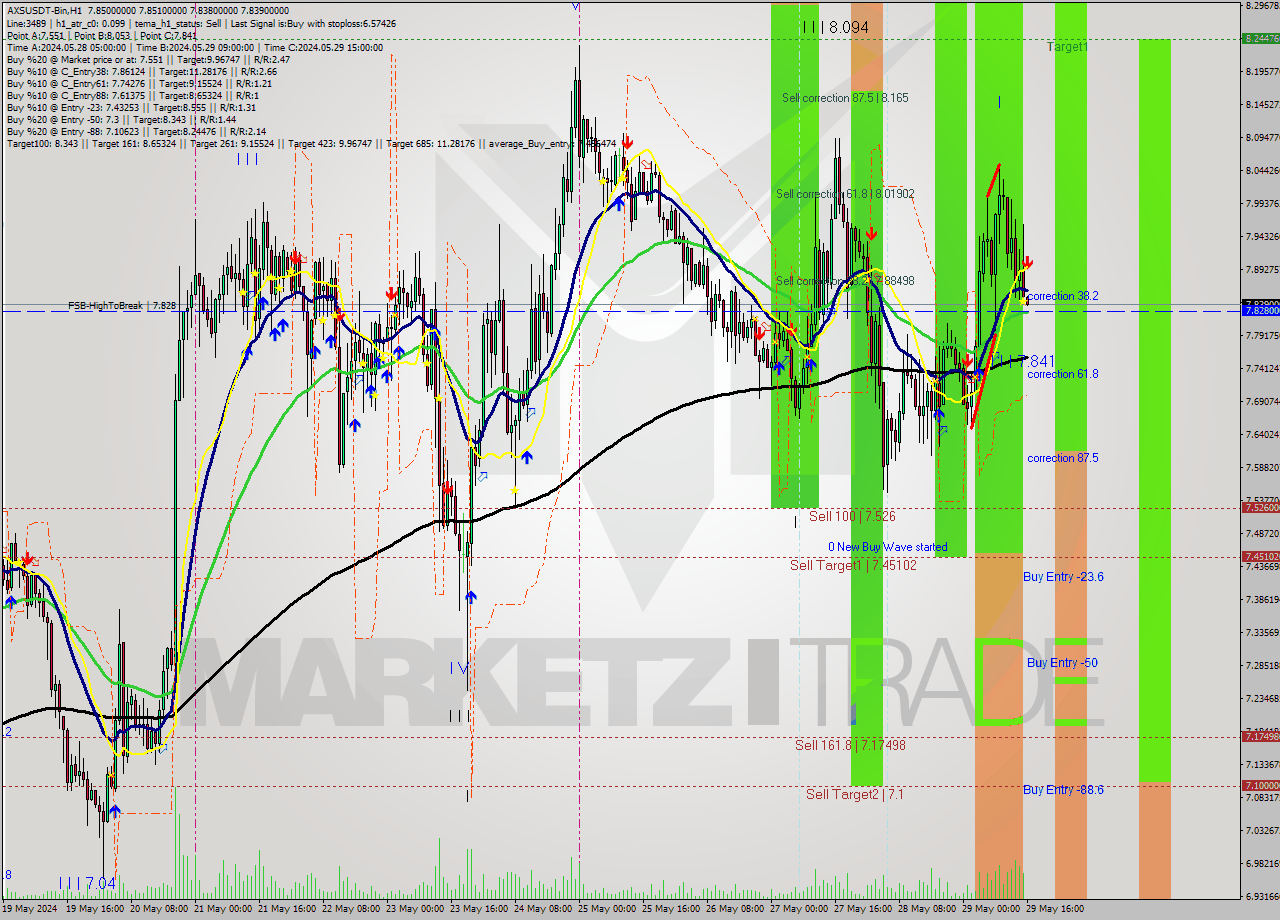Click the 25 May 16:00 time label
The width and height of the screenshot is (1280, 920).
coord(670,909)
